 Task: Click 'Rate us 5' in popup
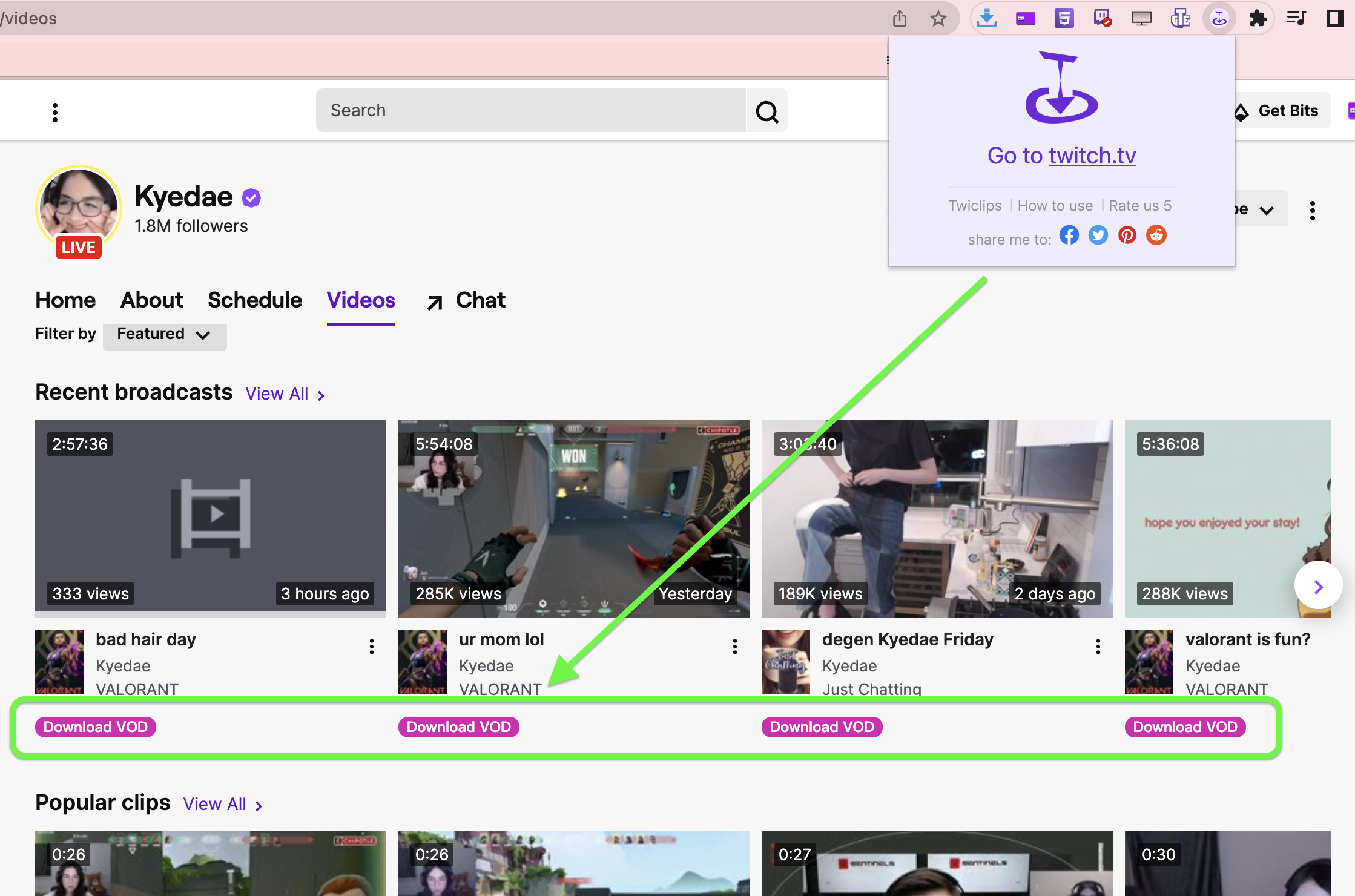1140,206
